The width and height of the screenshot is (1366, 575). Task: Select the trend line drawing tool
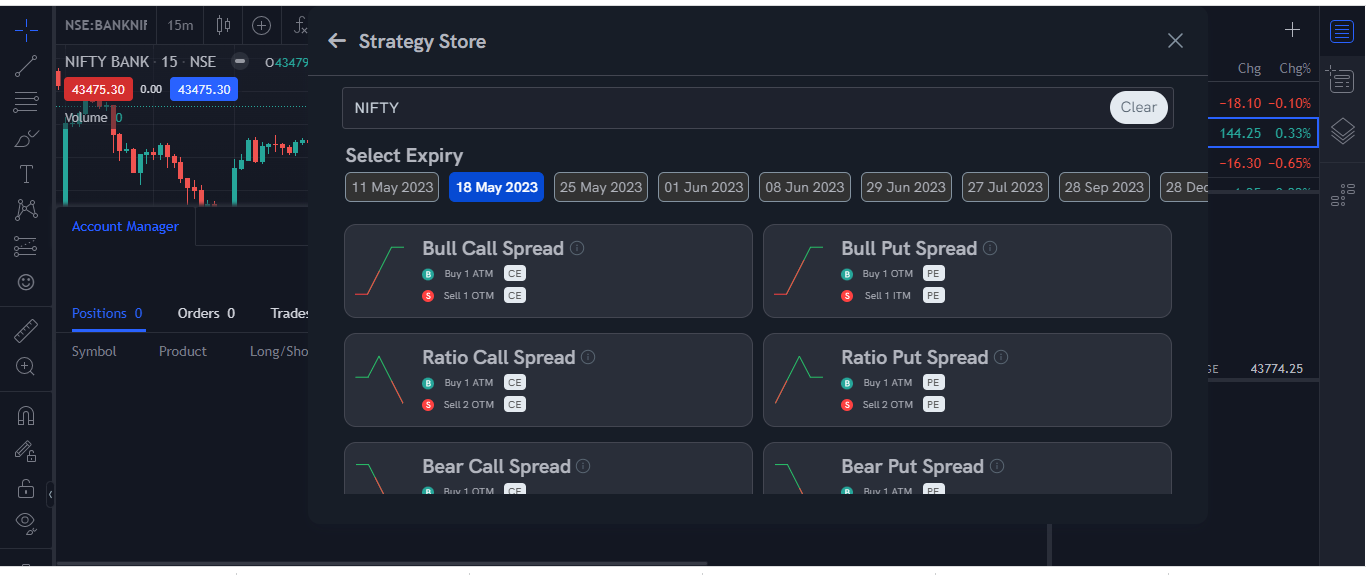(x=27, y=66)
